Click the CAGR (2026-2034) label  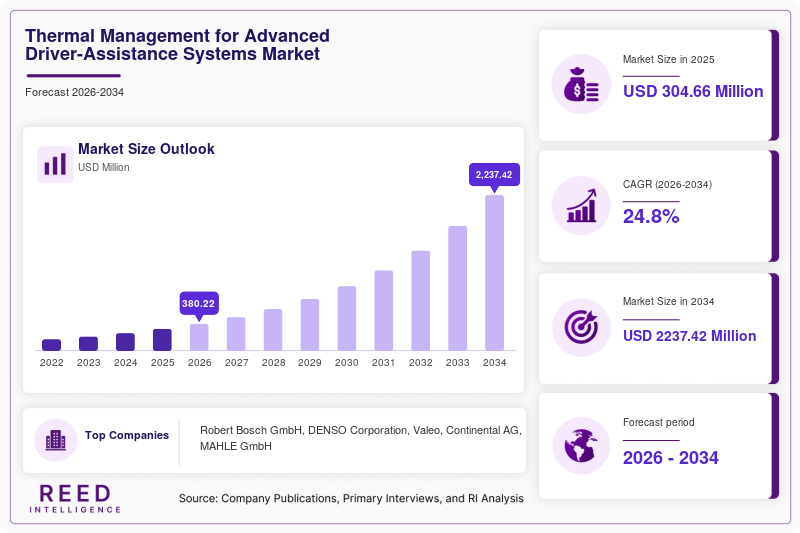667,184
